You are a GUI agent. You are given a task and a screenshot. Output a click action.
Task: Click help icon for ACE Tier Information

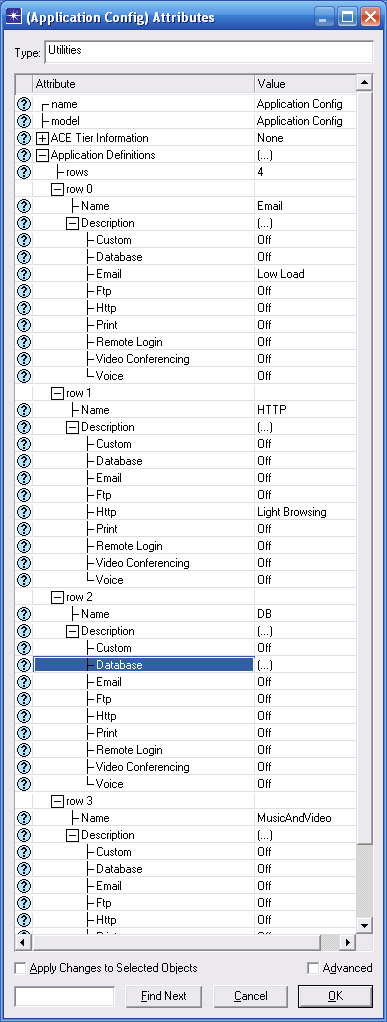click(x=23, y=138)
